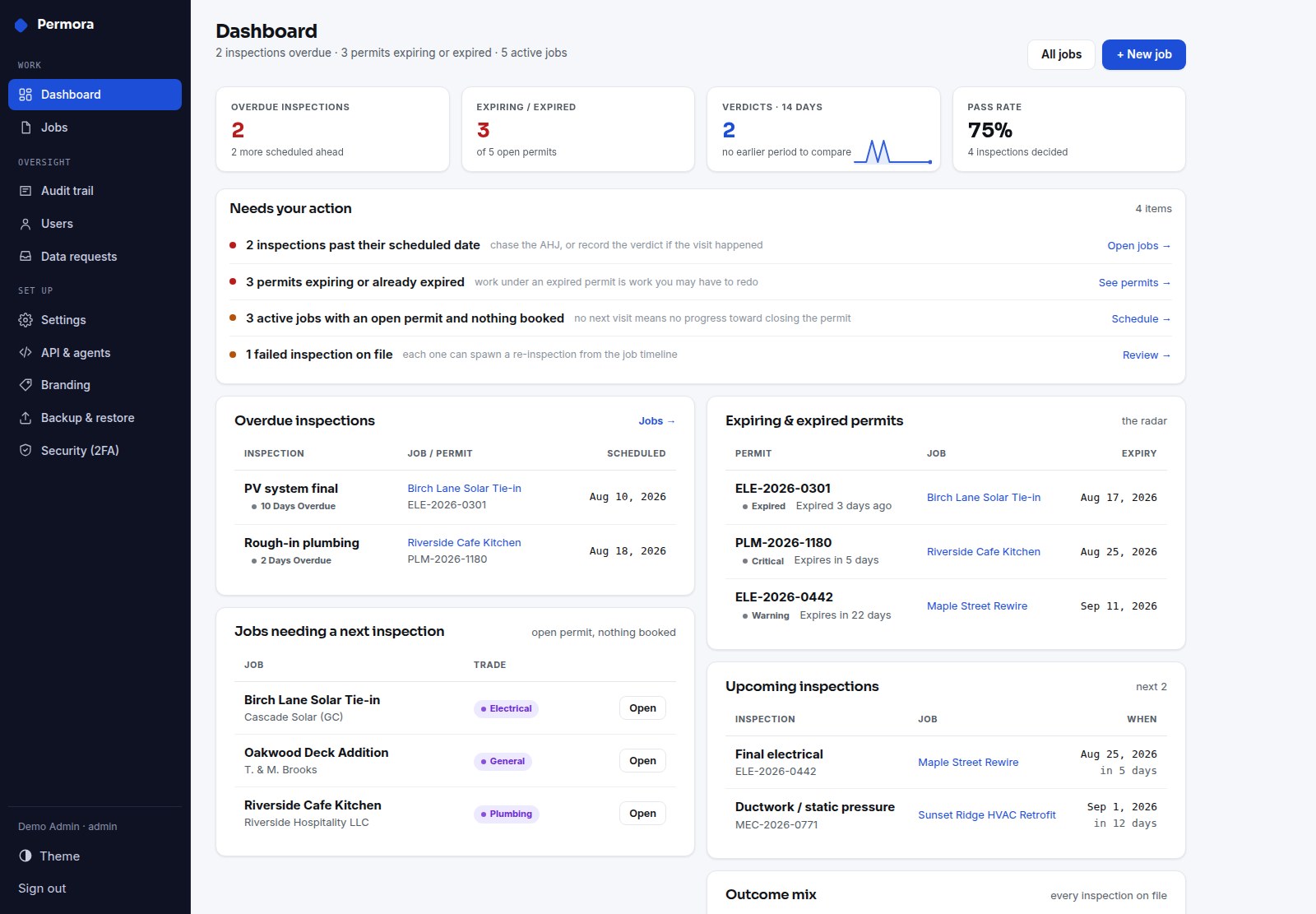Open Riverside Cafe Kitchen in Overdue inspections

(464, 543)
